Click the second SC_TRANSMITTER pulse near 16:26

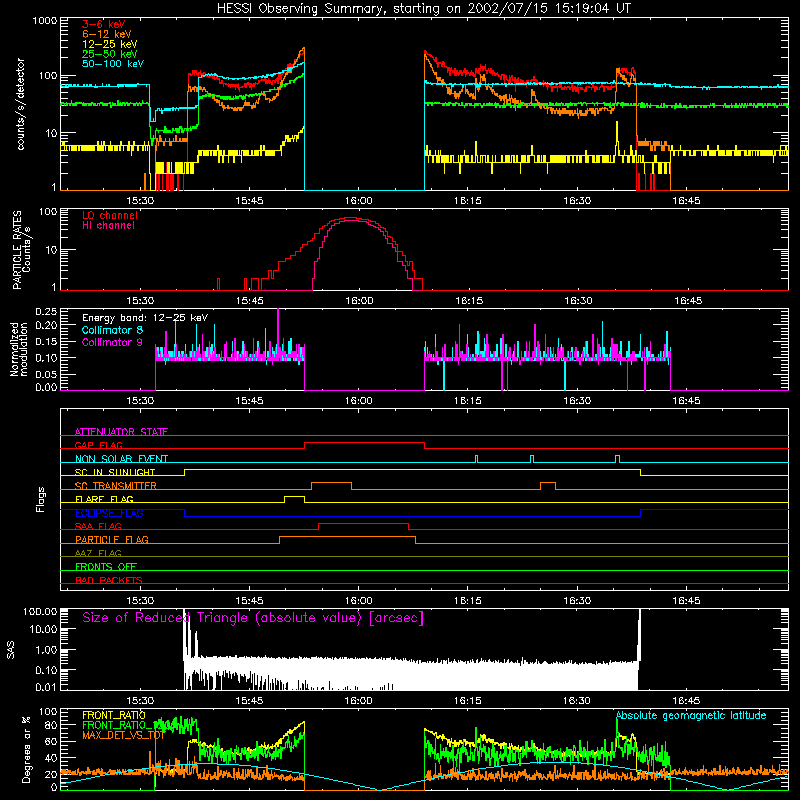click(x=548, y=483)
